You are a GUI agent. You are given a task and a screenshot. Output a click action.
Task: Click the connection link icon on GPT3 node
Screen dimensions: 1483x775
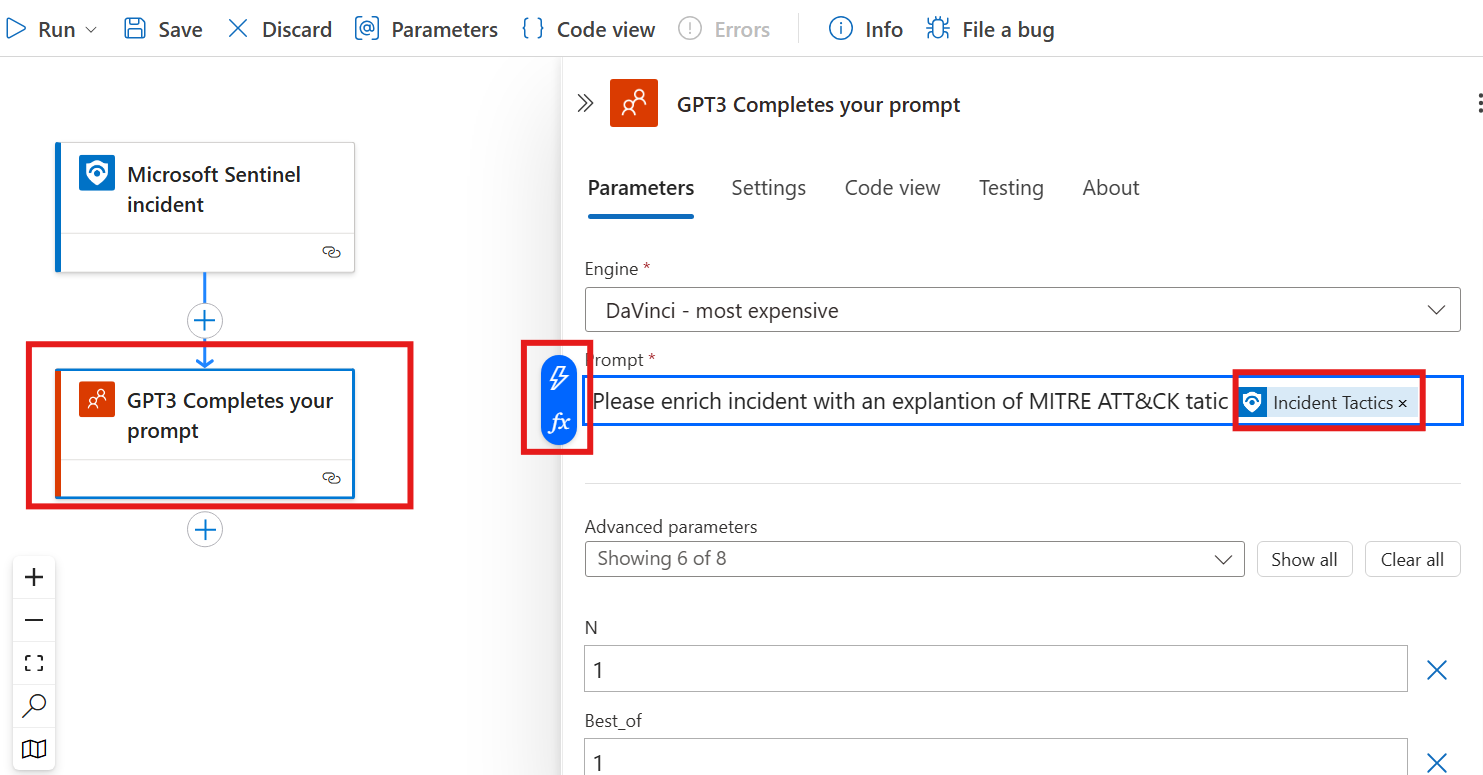[331, 478]
